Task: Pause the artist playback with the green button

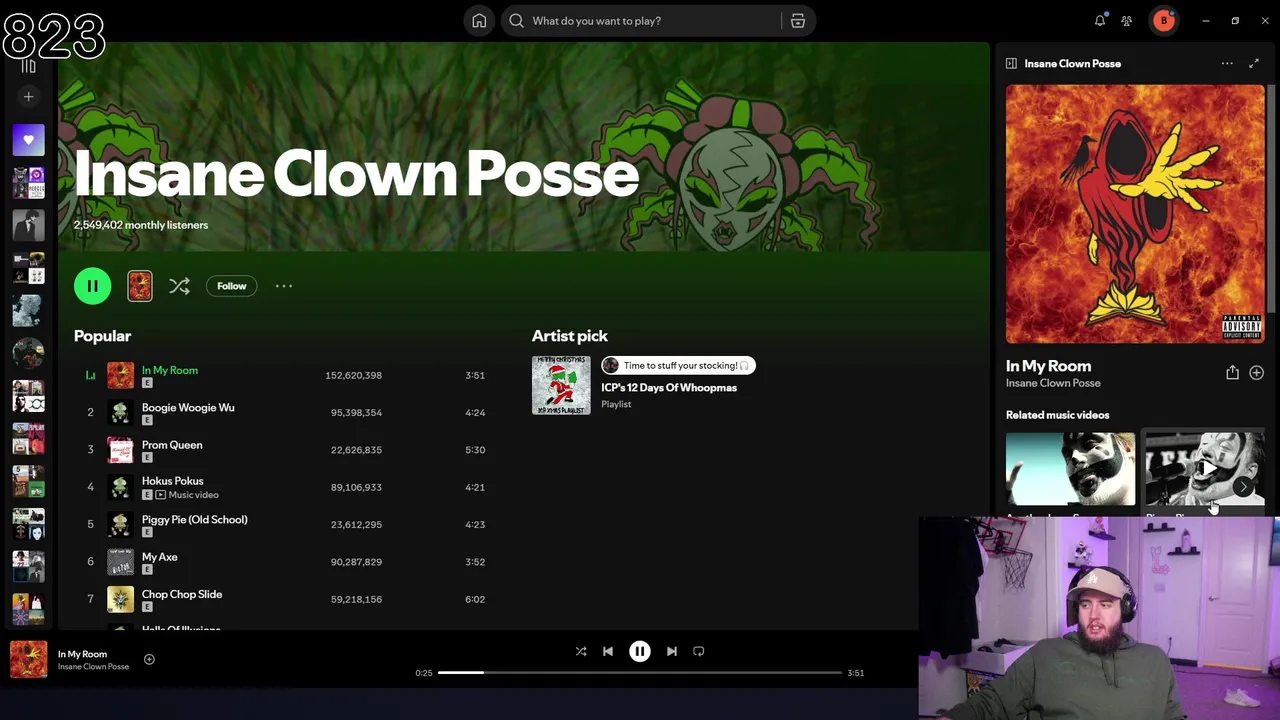Action: (x=92, y=286)
